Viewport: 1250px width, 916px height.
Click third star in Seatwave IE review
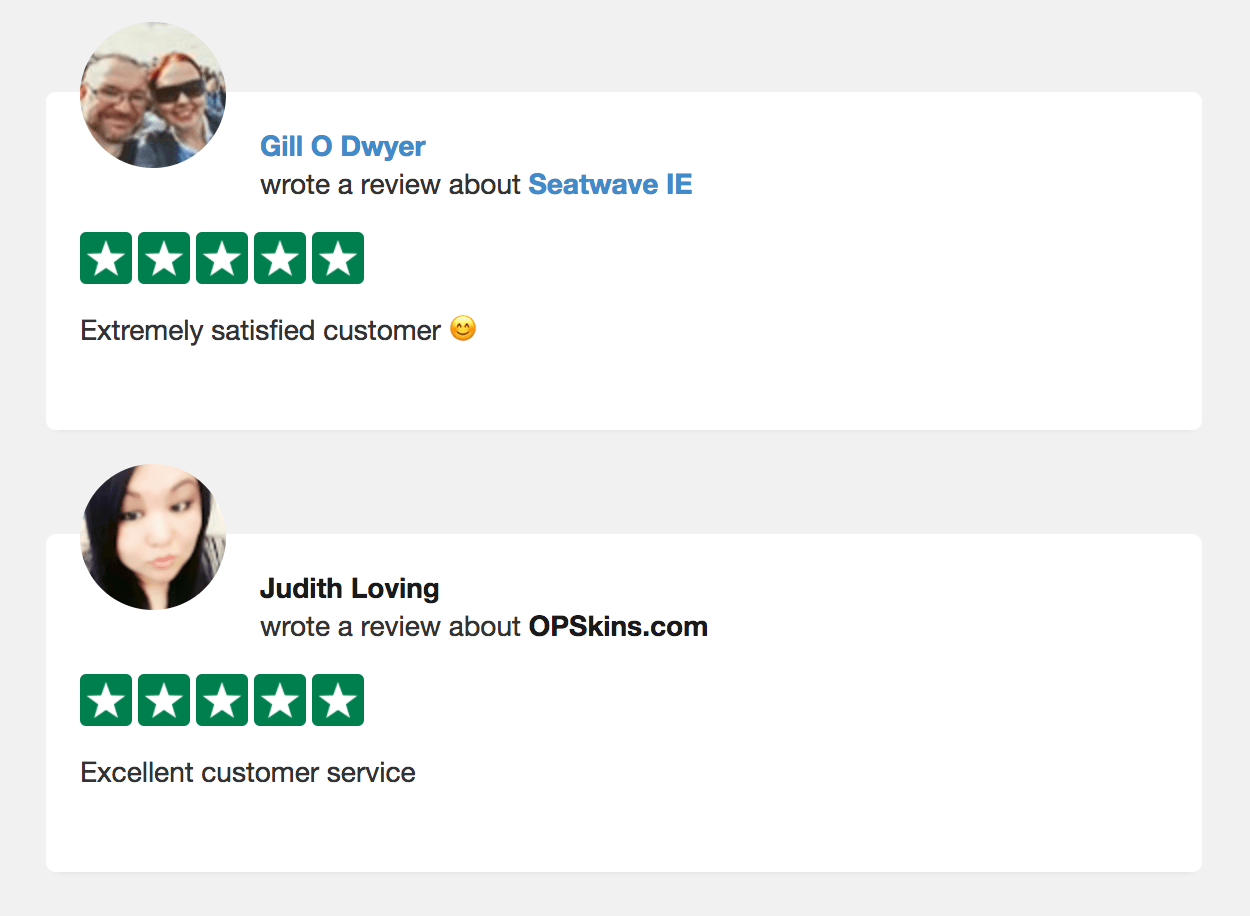coord(222,258)
